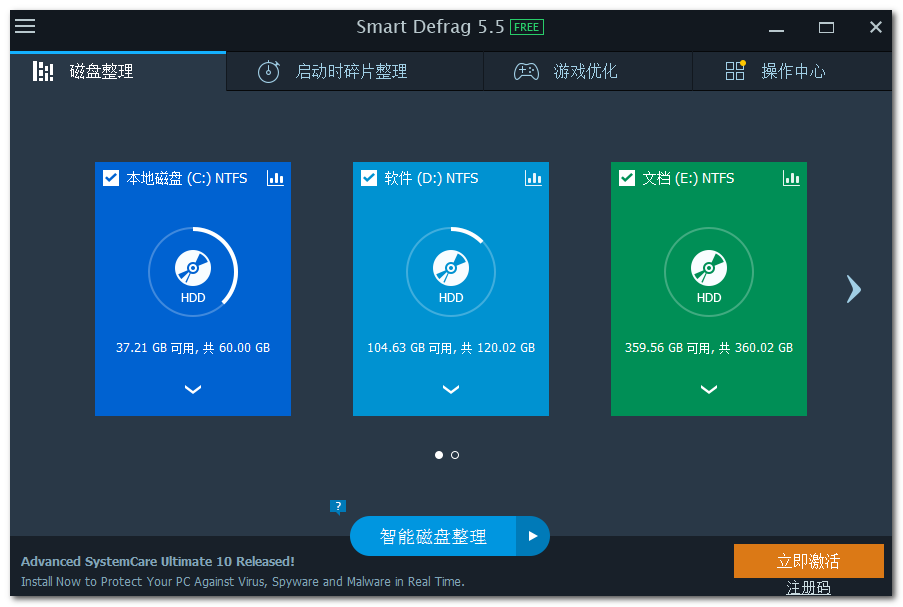903x607 pixels.
Task: Select the first page indicator dot
Action: [x=439, y=455]
